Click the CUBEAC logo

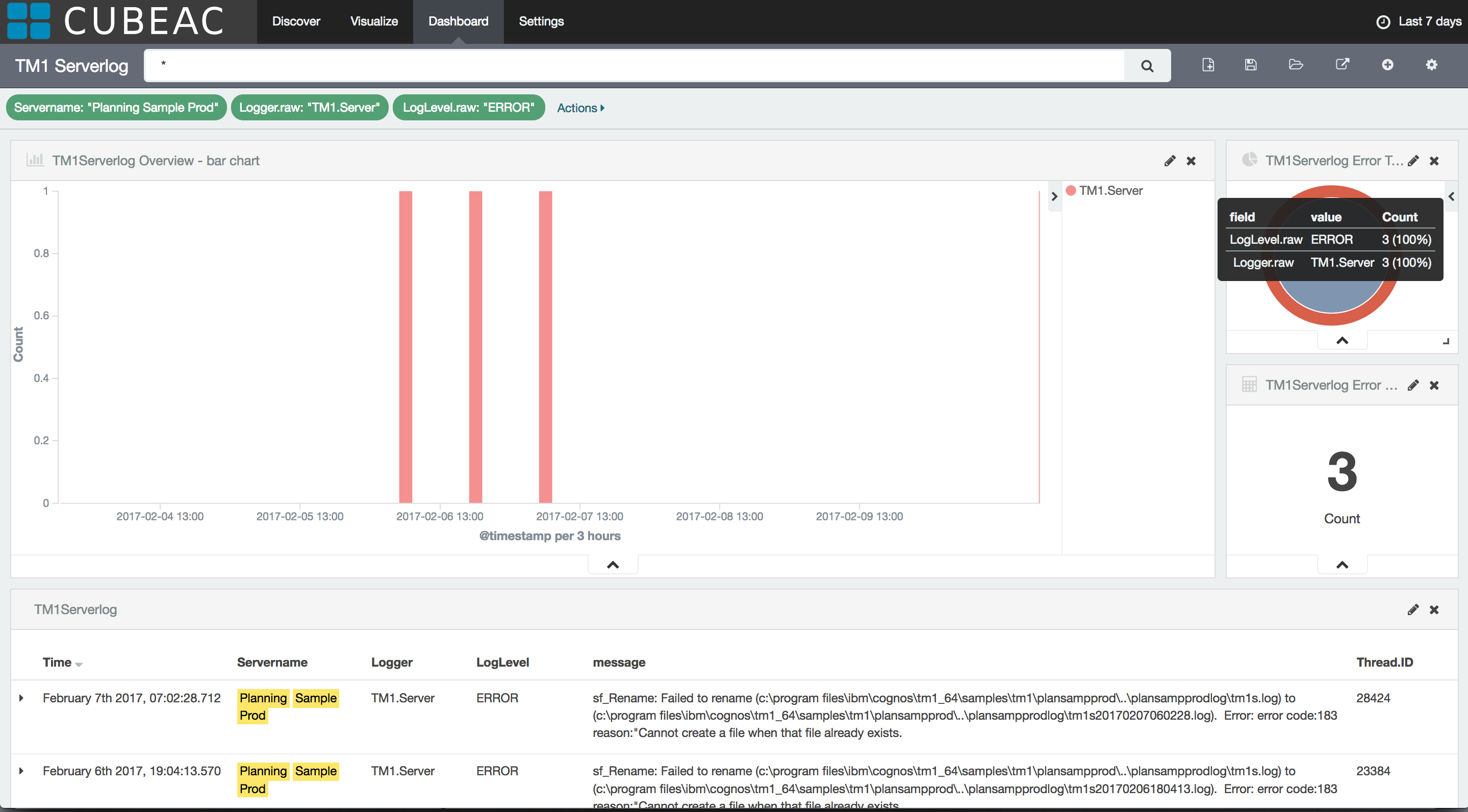(x=116, y=21)
